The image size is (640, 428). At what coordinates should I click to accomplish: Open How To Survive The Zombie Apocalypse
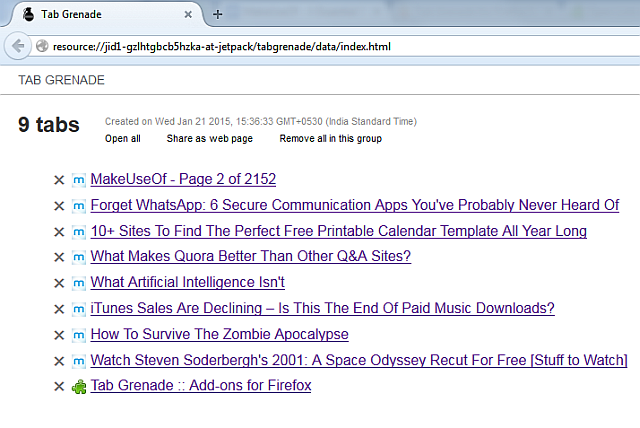(x=220, y=334)
